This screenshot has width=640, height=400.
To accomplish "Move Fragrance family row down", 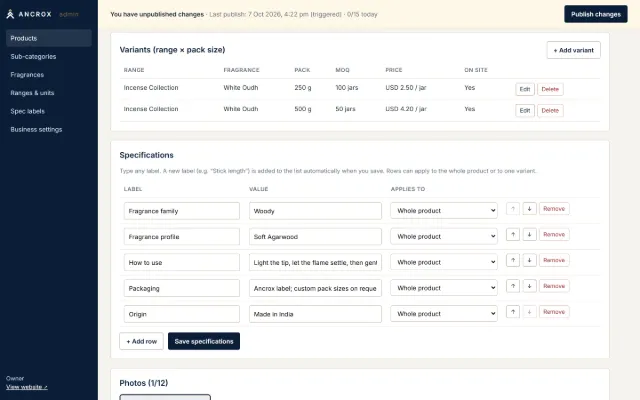I will [529, 209].
